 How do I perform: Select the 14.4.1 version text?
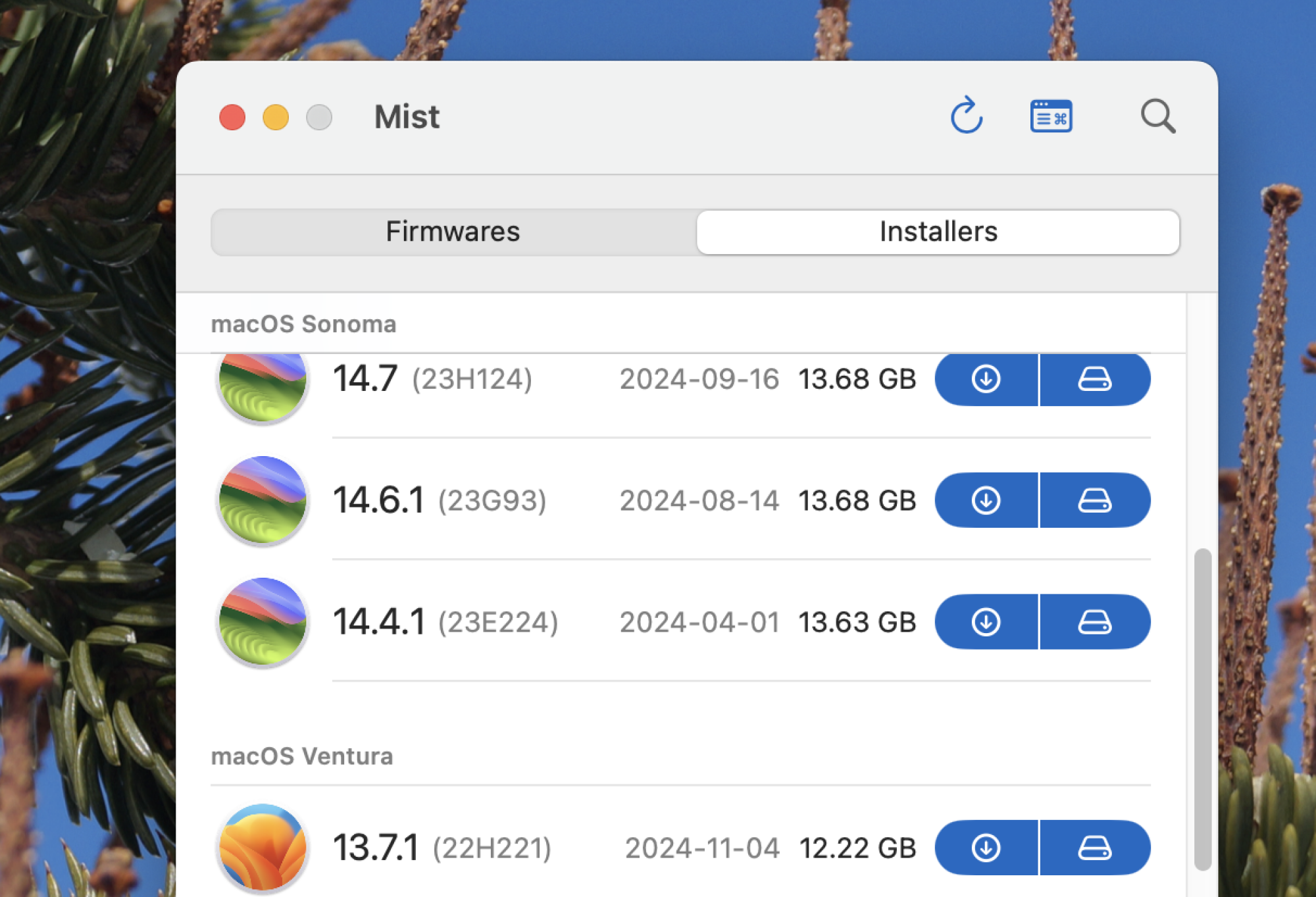(380, 622)
